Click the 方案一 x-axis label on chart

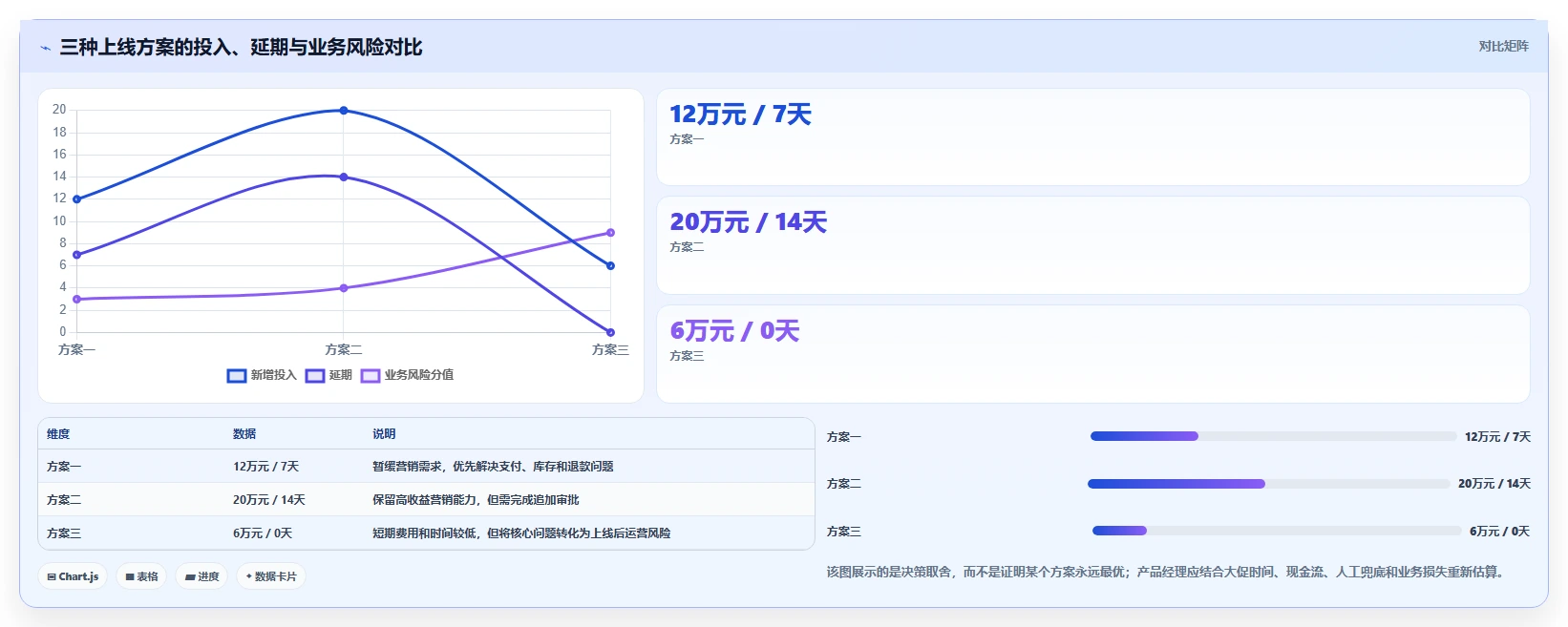(x=77, y=350)
